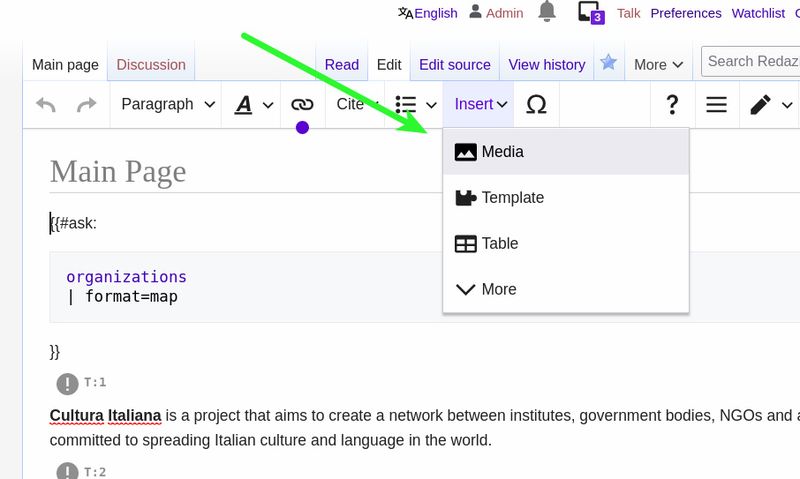Click the link insertion icon
The width and height of the screenshot is (800, 479).
click(x=302, y=105)
